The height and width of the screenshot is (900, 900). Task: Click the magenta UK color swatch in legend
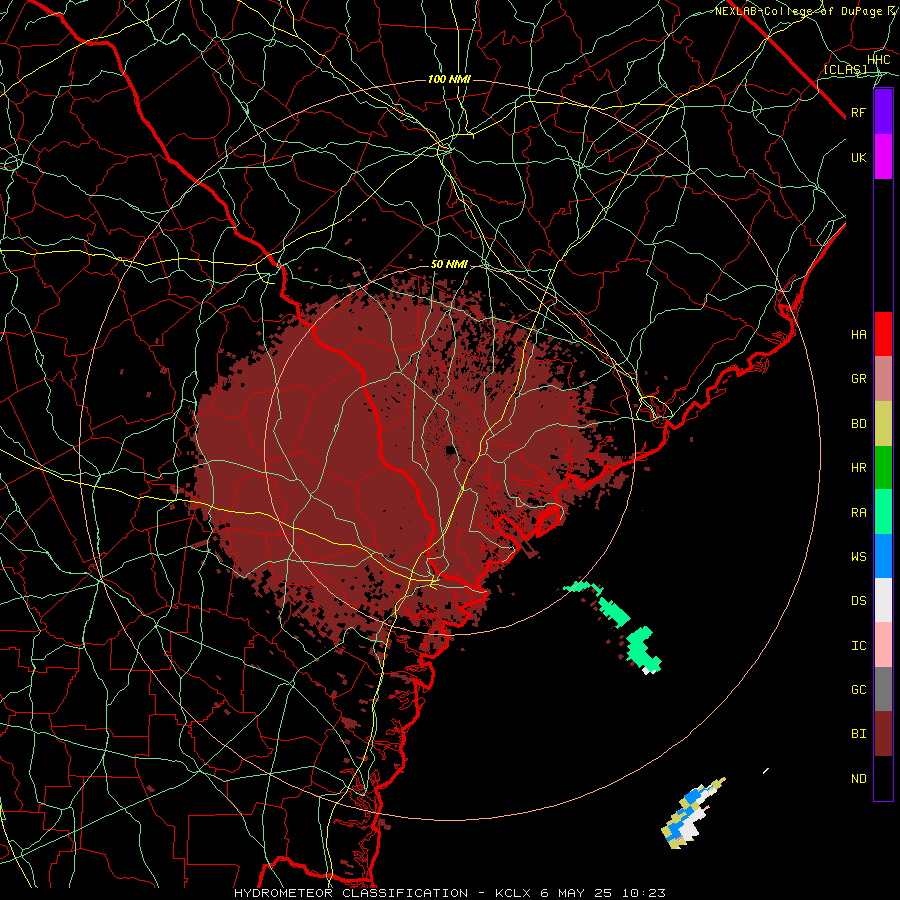[883, 157]
